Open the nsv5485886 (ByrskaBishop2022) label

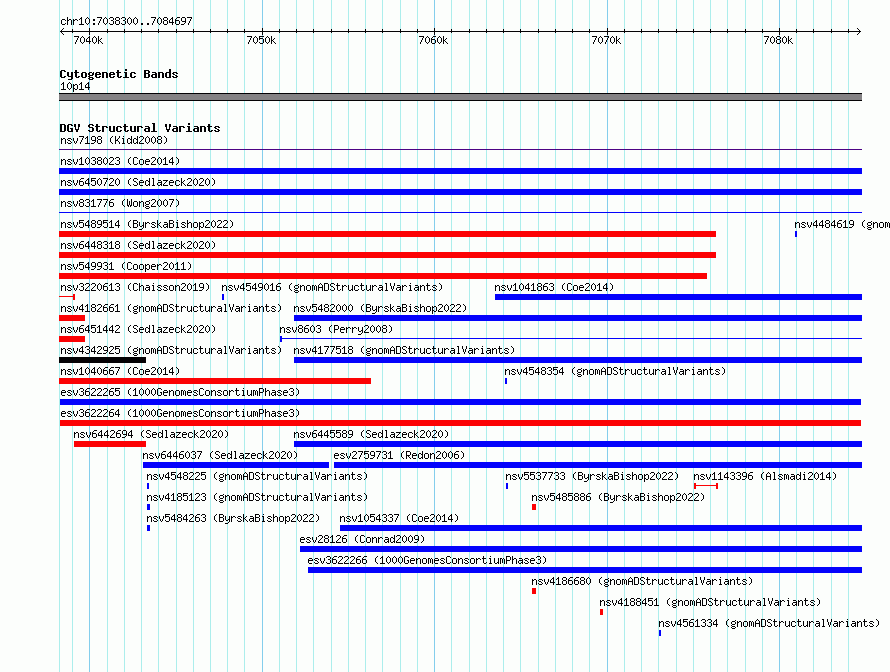618,497
